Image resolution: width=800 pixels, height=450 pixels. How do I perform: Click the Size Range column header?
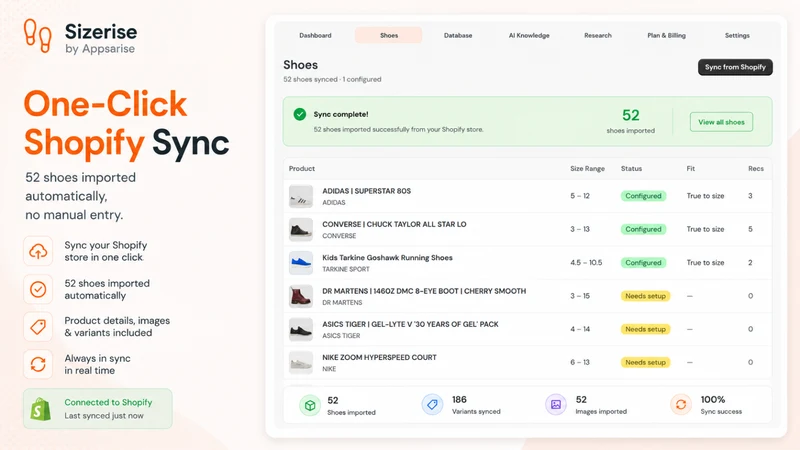587,168
